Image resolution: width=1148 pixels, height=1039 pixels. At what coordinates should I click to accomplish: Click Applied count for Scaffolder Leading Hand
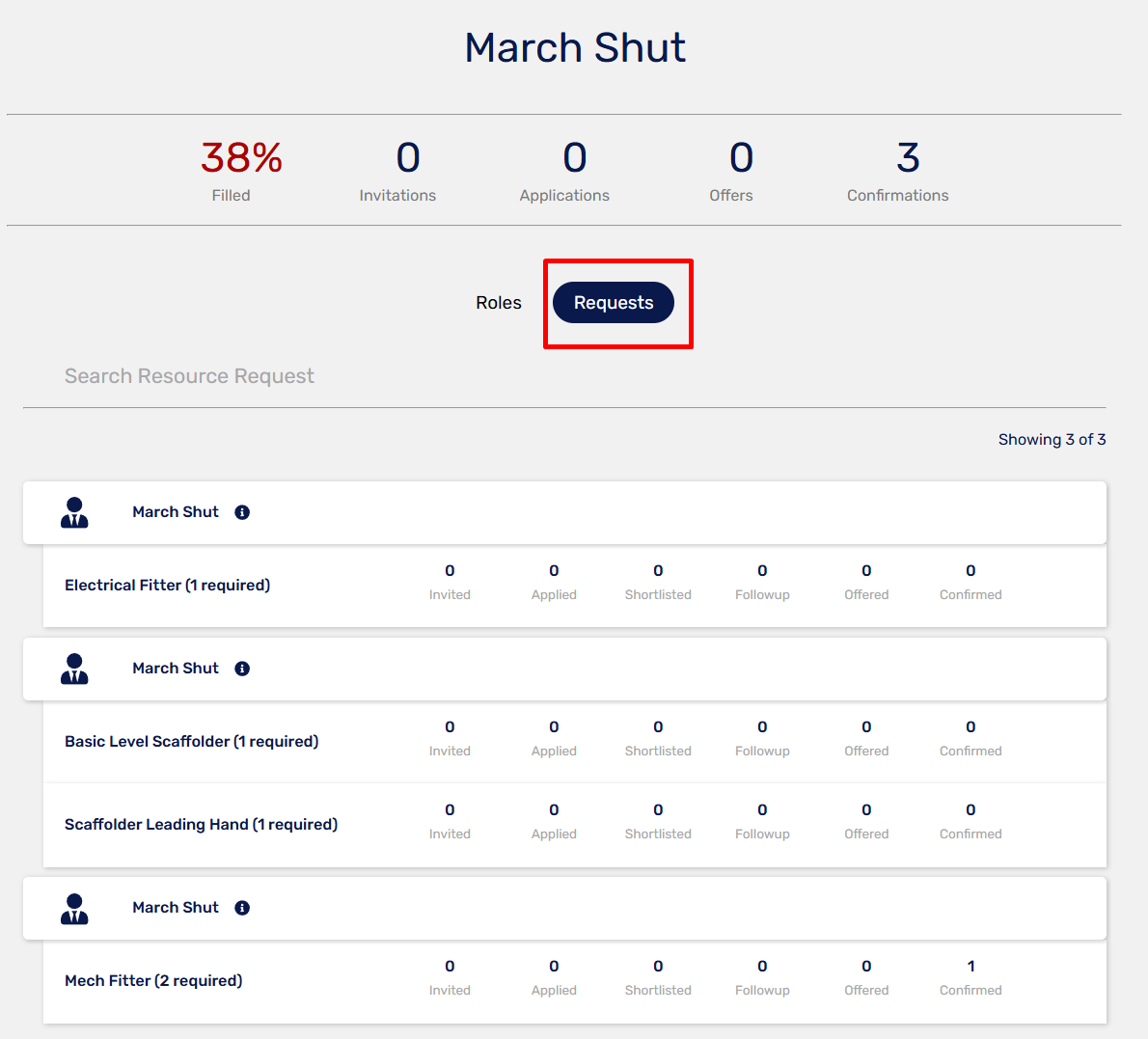point(555,821)
